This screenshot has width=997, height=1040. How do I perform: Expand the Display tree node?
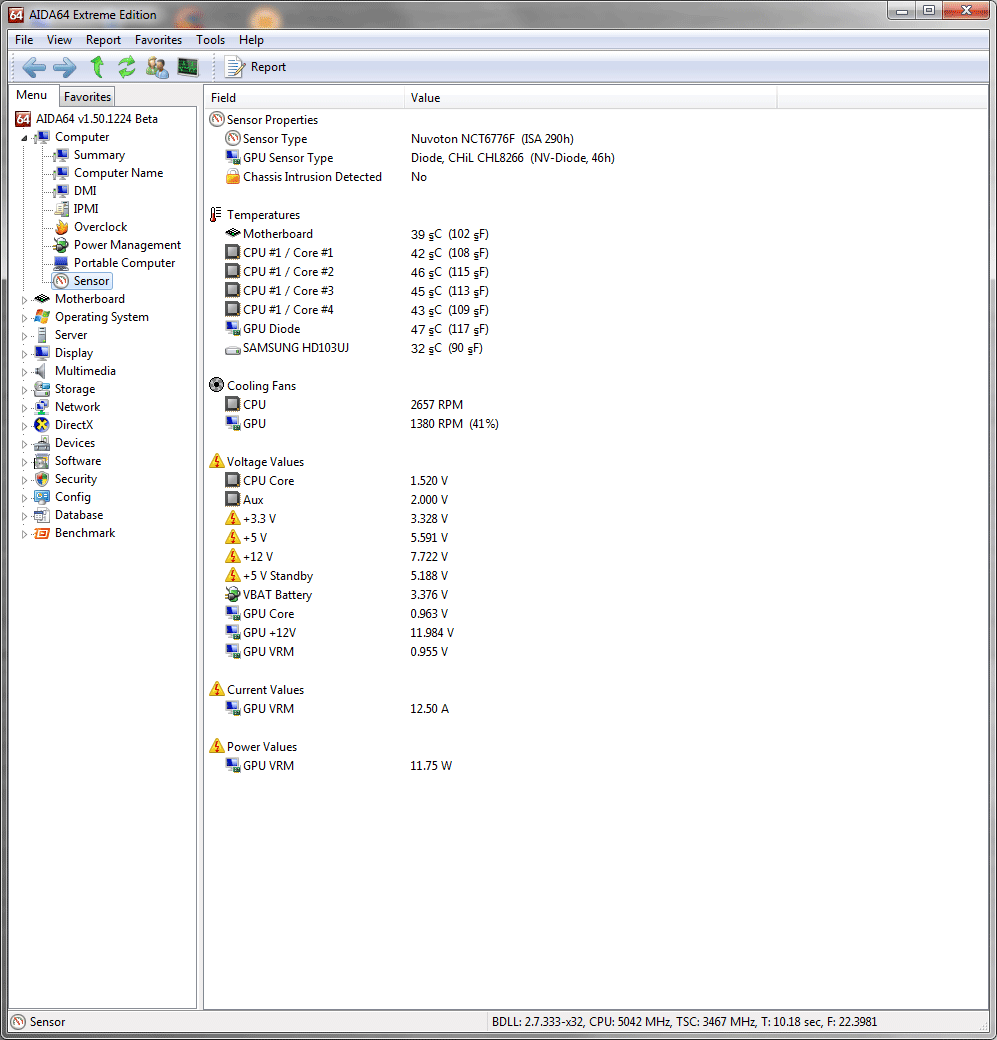tap(25, 354)
